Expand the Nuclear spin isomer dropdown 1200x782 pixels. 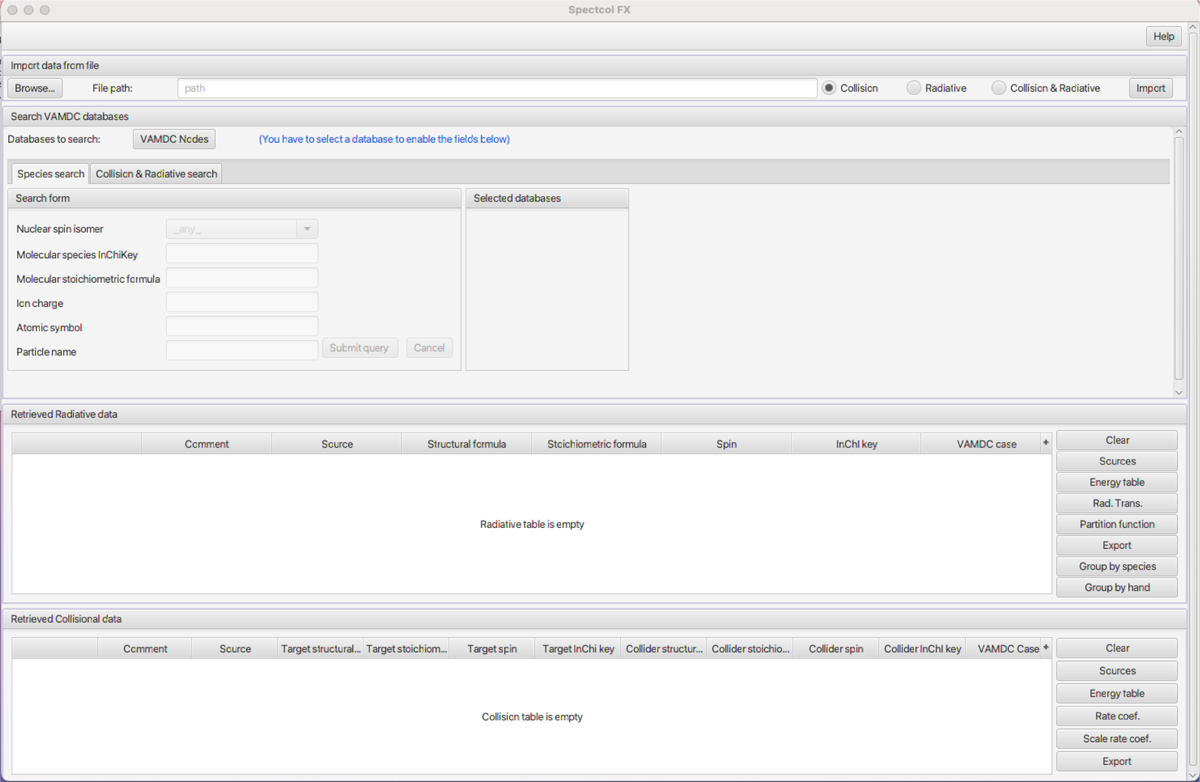307,229
